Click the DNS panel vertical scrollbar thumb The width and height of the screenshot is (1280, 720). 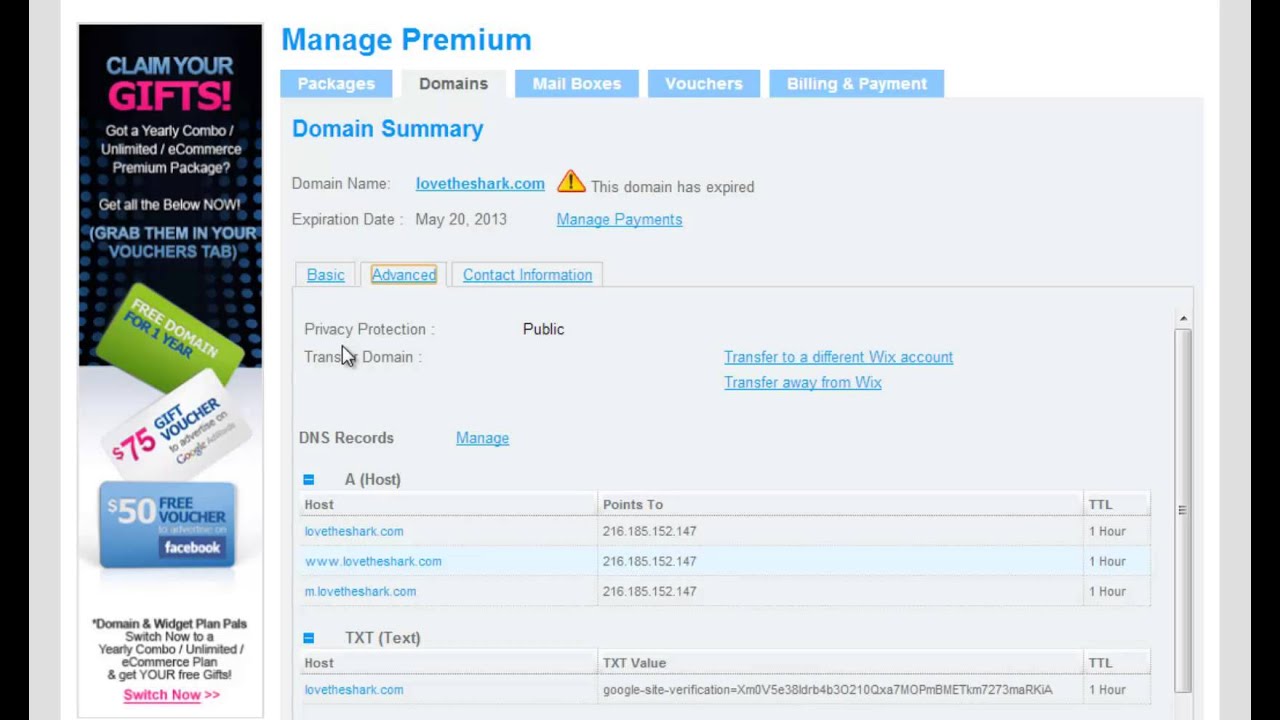1183,510
